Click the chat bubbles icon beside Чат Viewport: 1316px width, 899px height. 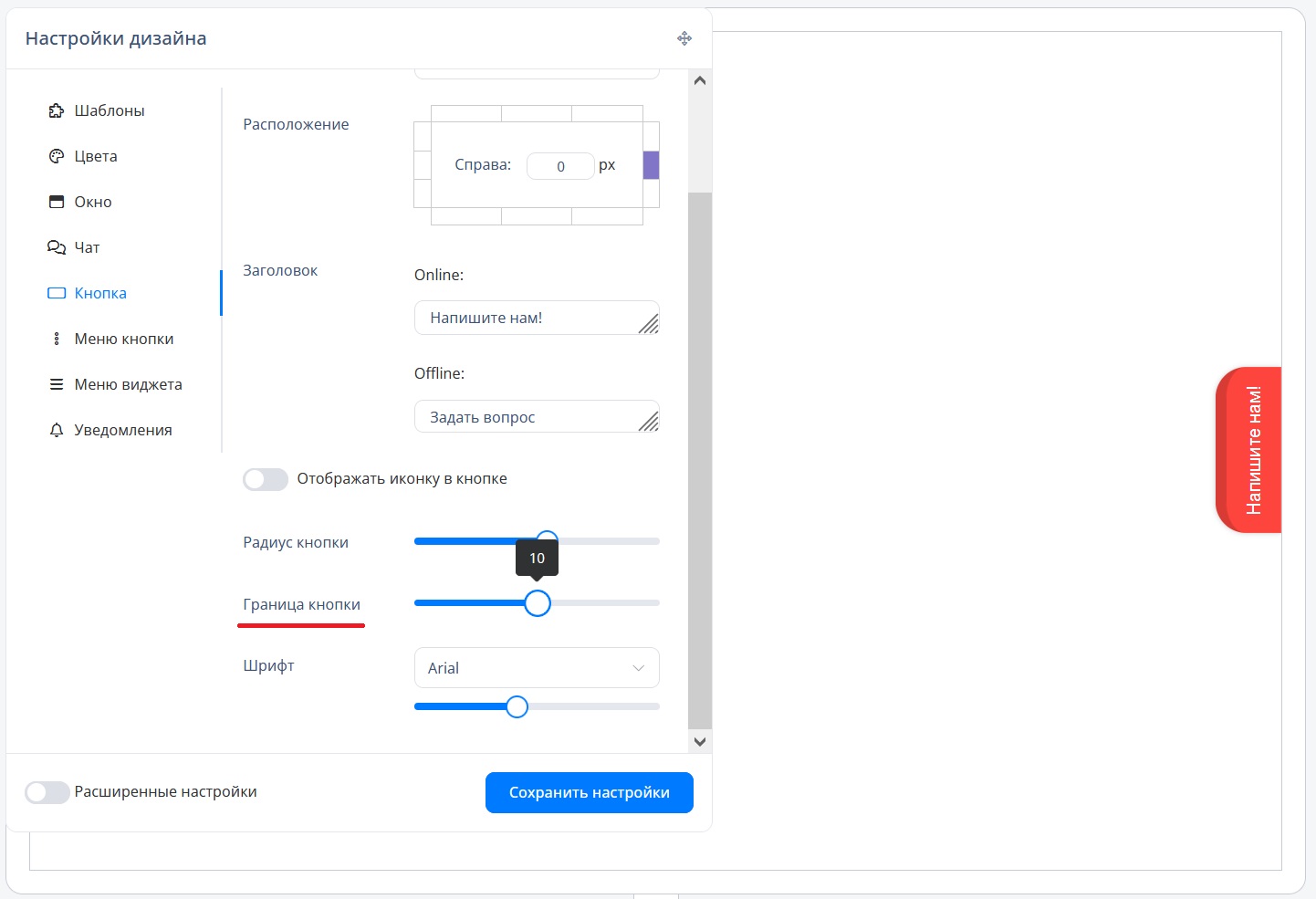[57, 247]
